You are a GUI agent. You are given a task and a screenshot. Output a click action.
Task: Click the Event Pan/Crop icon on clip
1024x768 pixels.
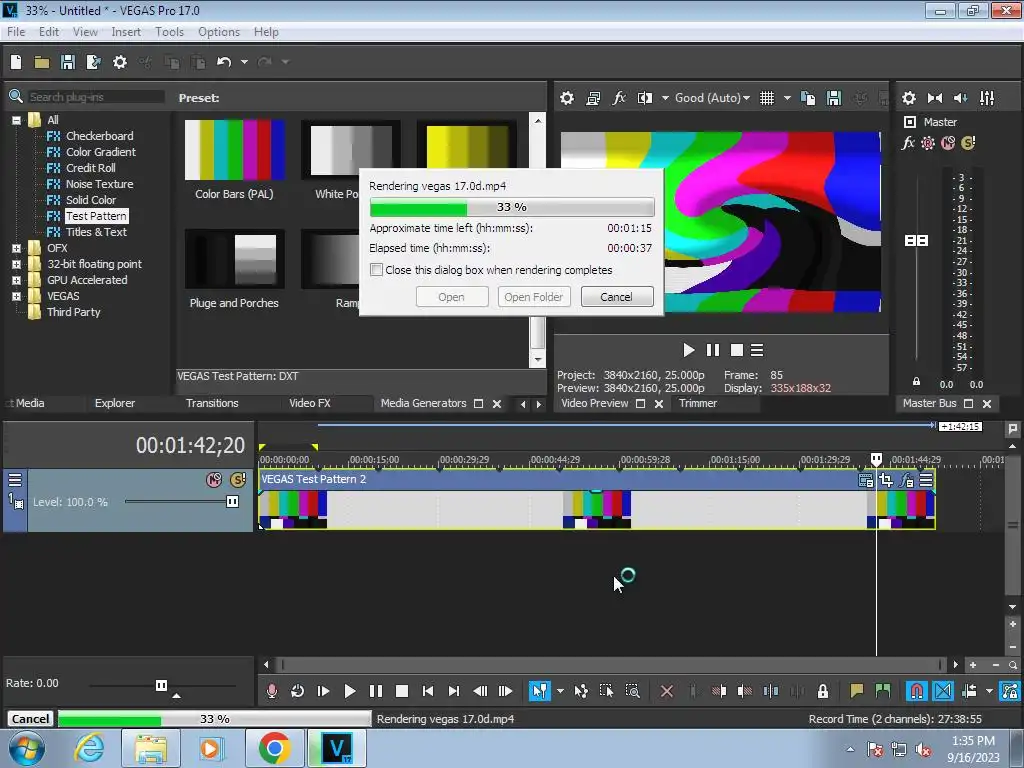point(886,481)
